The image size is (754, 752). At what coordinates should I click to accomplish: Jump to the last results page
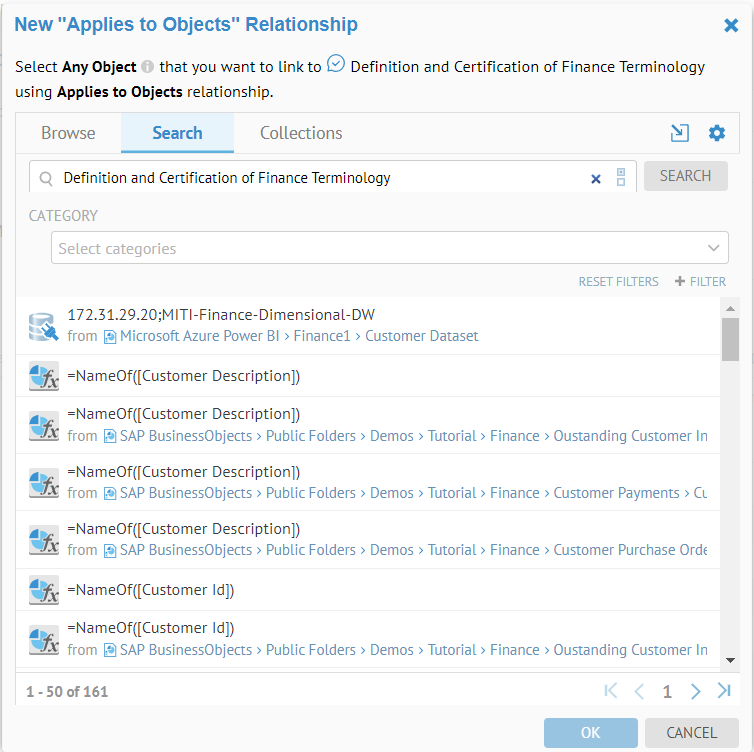(x=724, y=691)
